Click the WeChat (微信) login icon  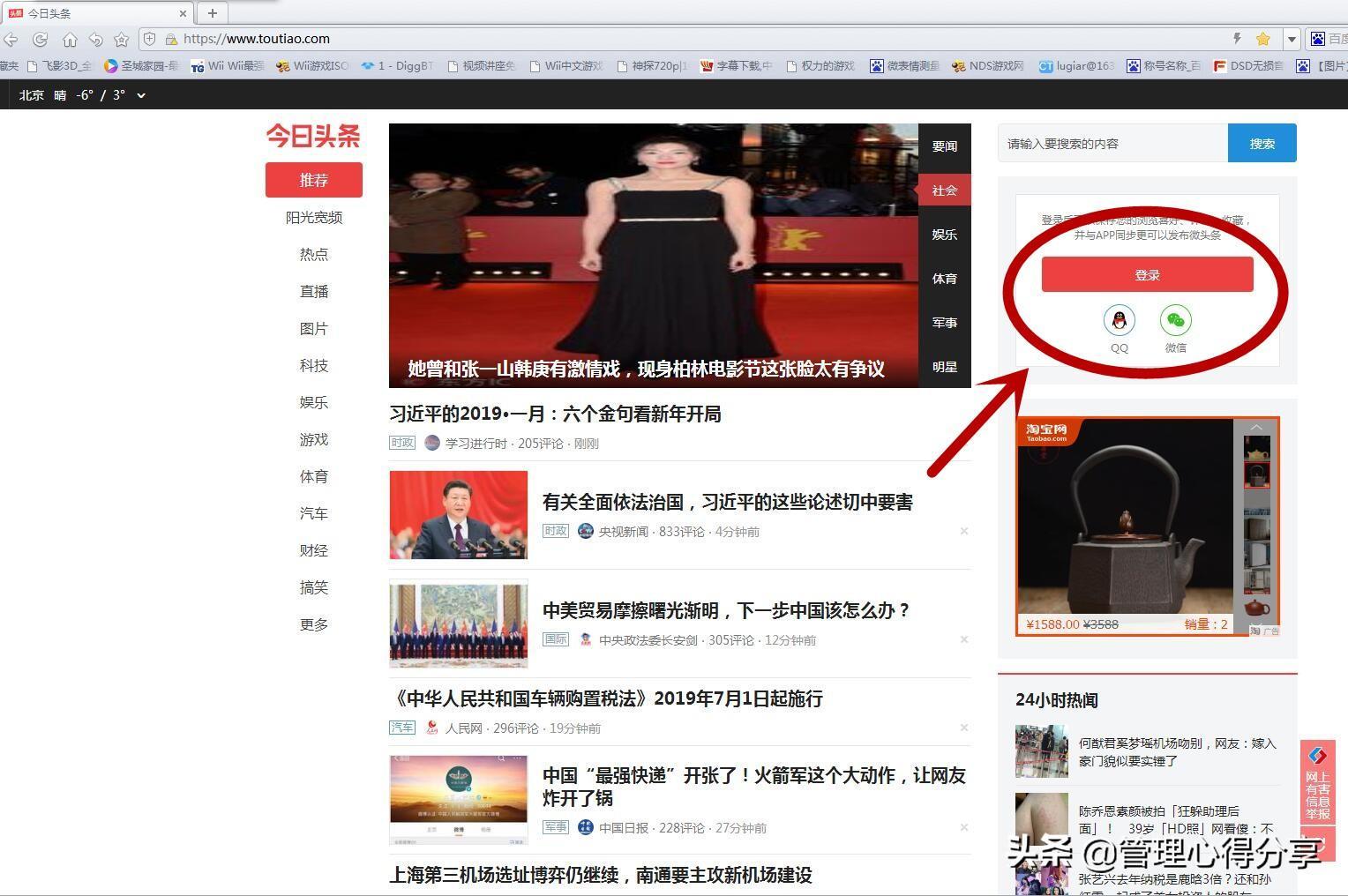tap(1175, 321)
